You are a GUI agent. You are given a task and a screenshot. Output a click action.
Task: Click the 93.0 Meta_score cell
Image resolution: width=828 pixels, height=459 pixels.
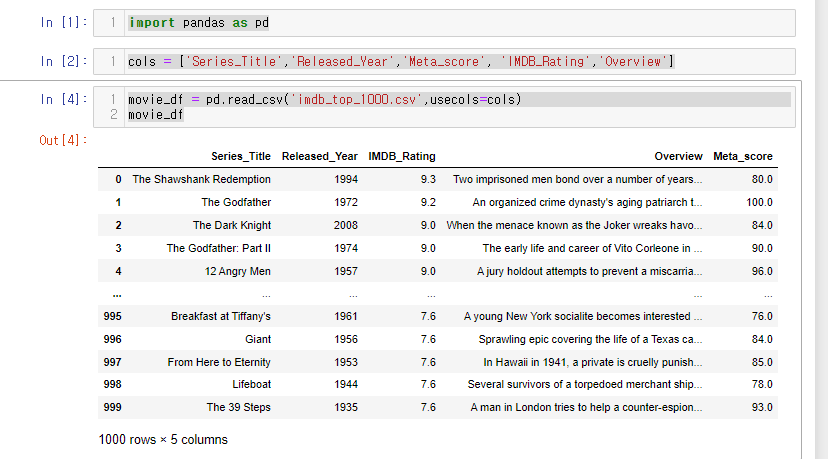click(762, 407)
